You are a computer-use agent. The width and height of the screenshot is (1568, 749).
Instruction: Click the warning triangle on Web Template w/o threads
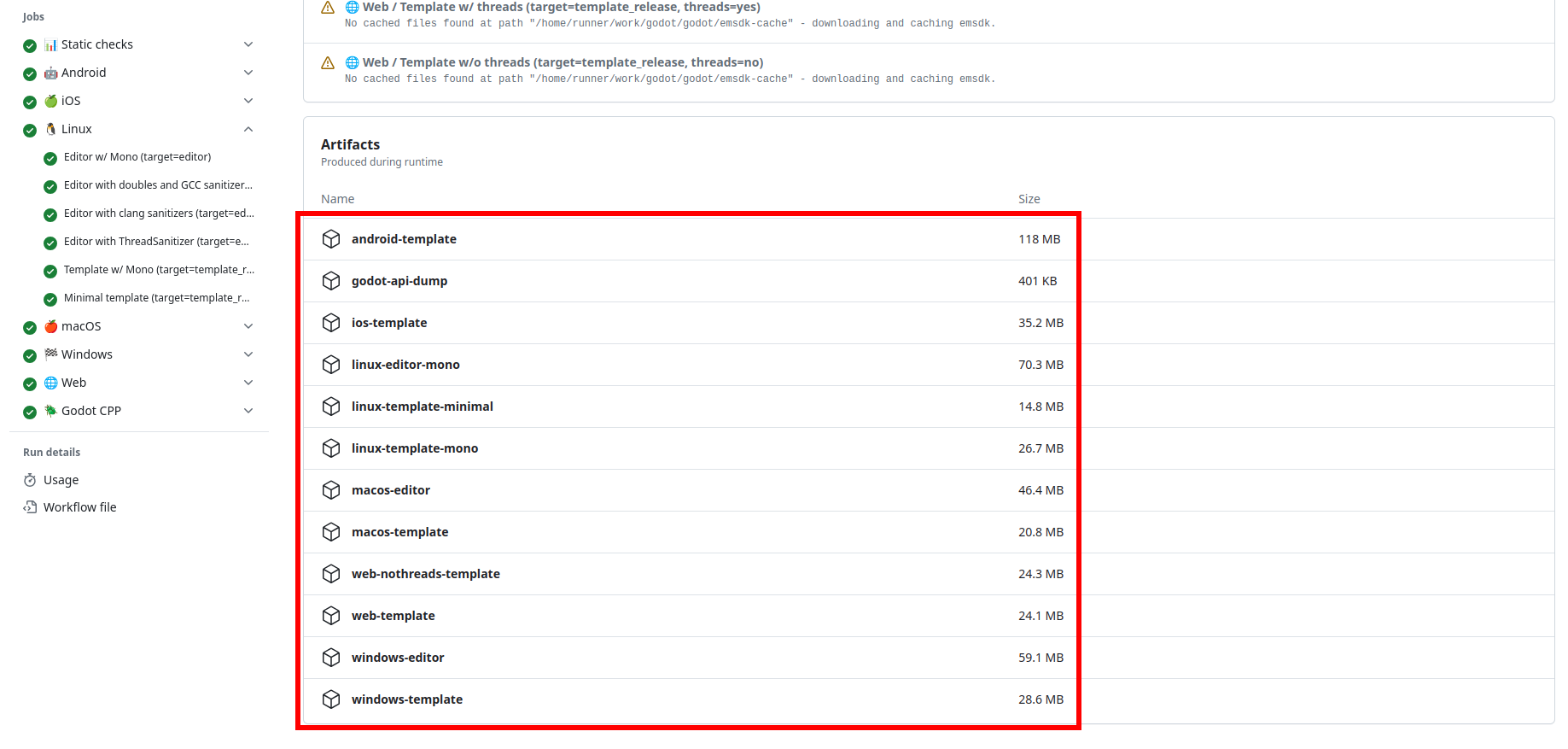(x=328, y=62)
